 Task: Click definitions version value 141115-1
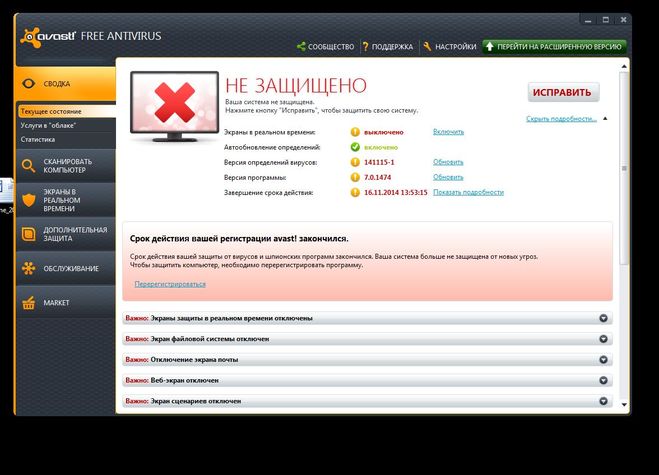point(379,162)
